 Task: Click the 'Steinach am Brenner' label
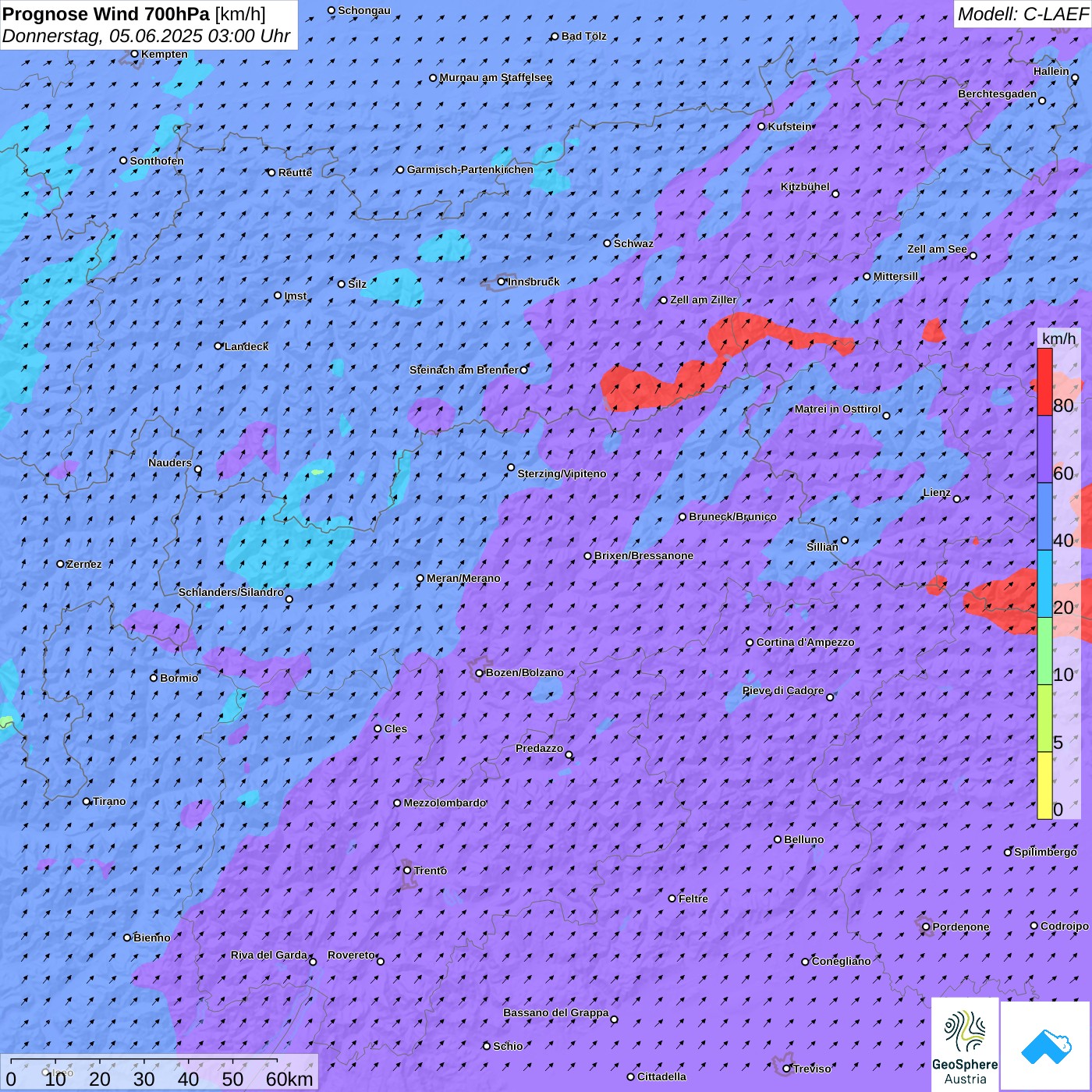[463, 370]
